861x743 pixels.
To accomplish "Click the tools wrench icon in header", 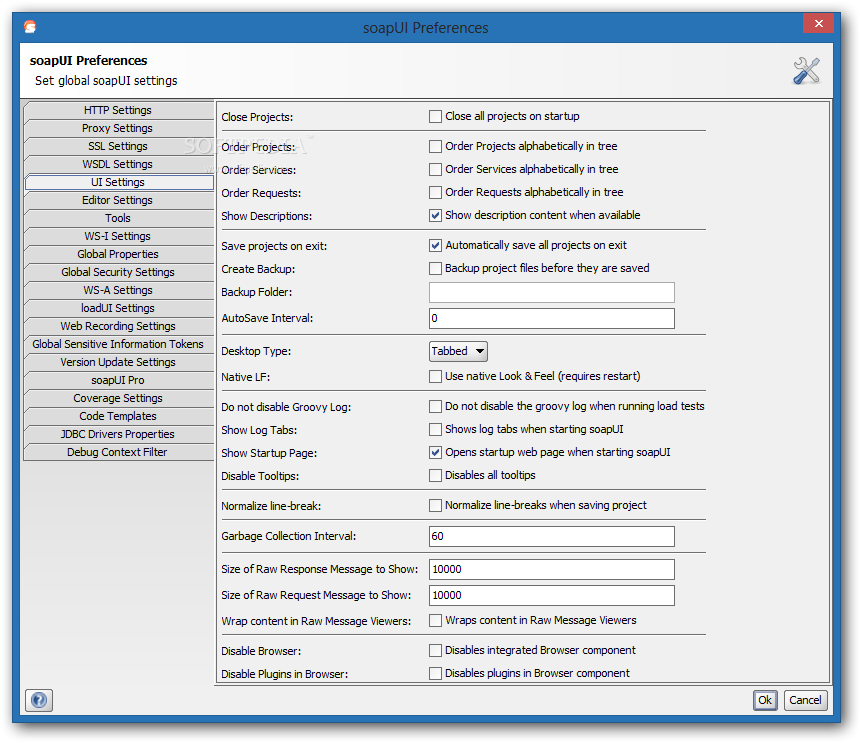I will click(806, 71).
